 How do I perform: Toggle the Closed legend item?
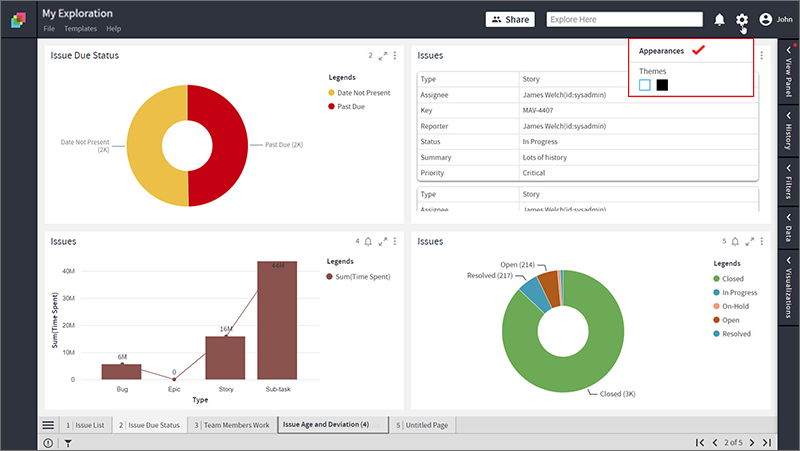[728, 279]
